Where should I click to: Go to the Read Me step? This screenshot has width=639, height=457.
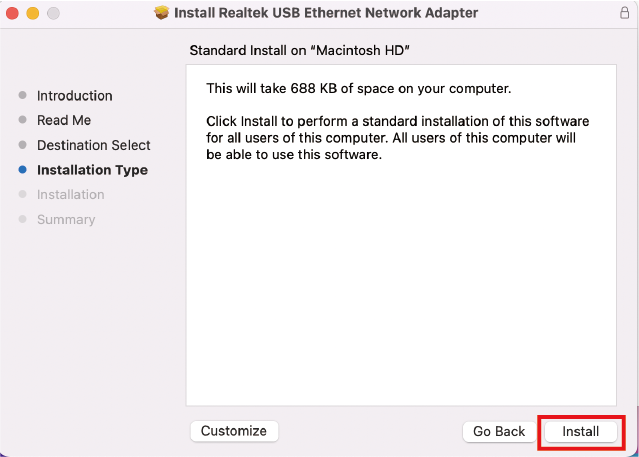point(64,120)
